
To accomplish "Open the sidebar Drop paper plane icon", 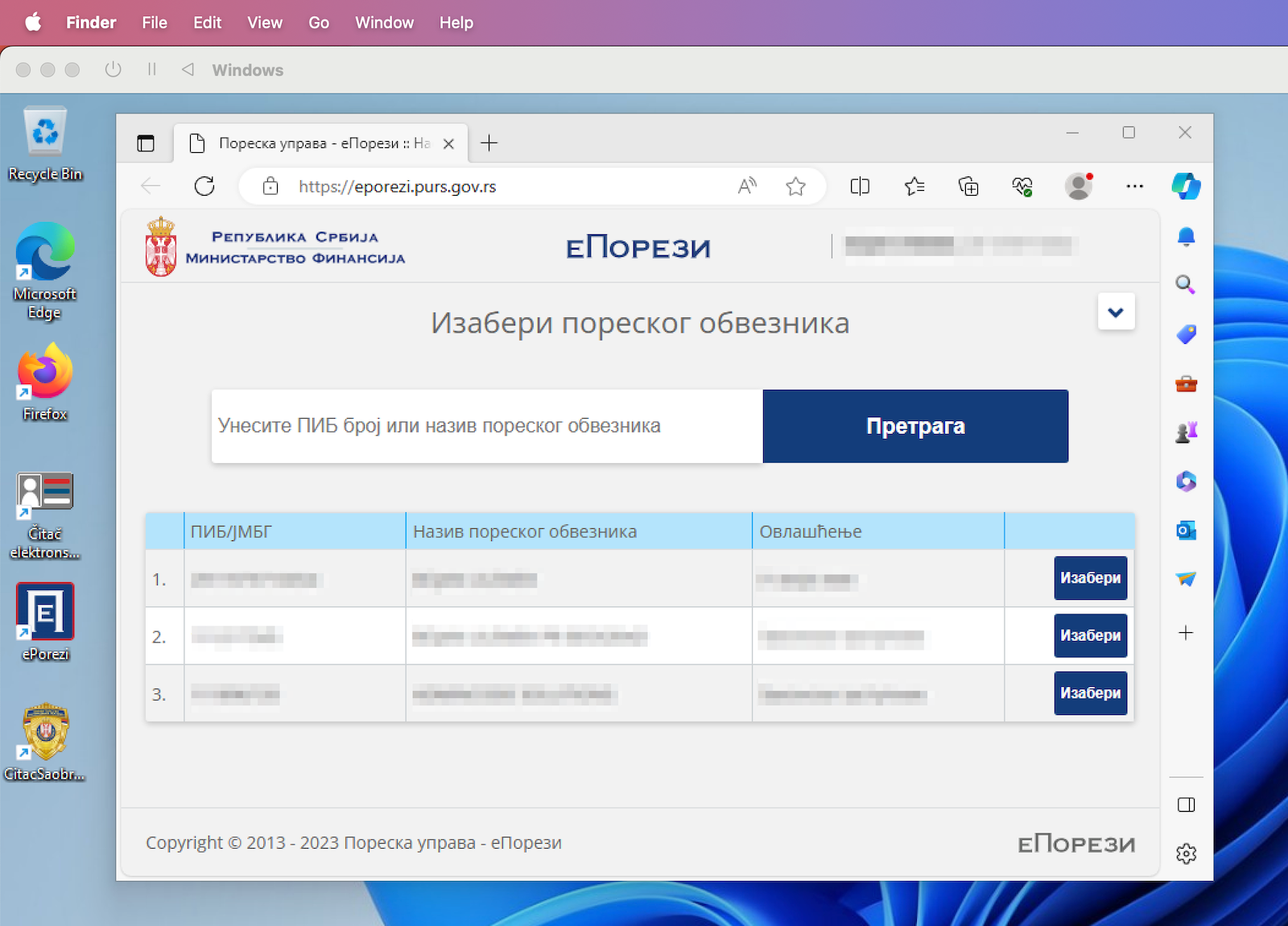I will coord(1186,579).
